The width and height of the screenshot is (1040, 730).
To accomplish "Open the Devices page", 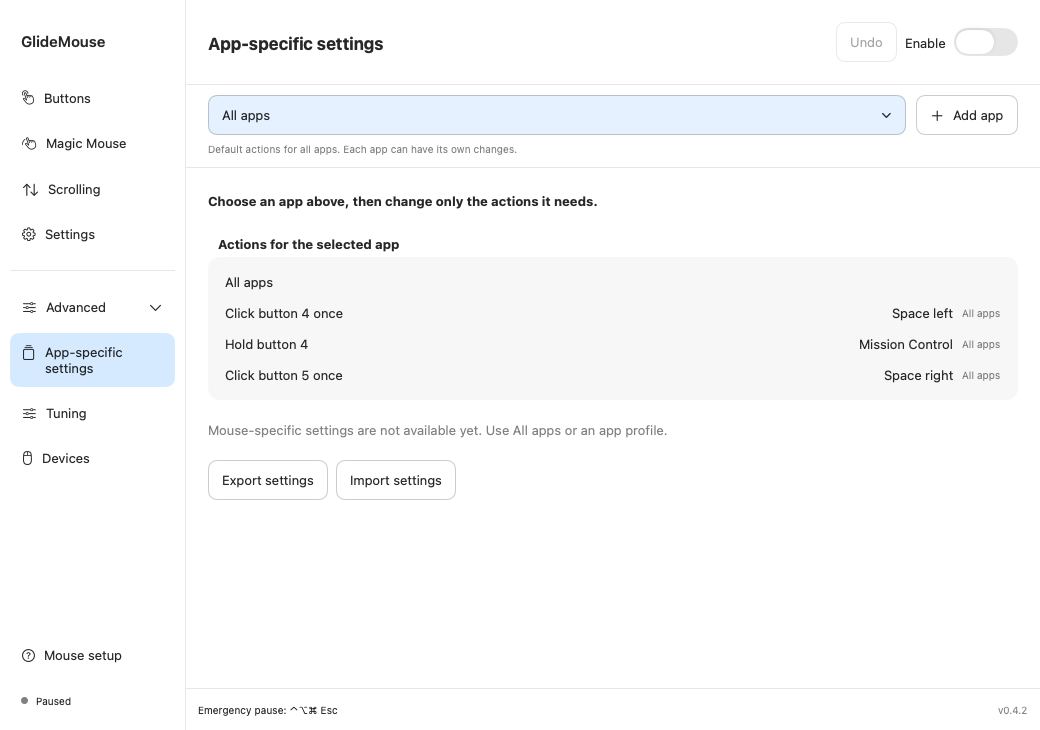I will click(92, 458).
